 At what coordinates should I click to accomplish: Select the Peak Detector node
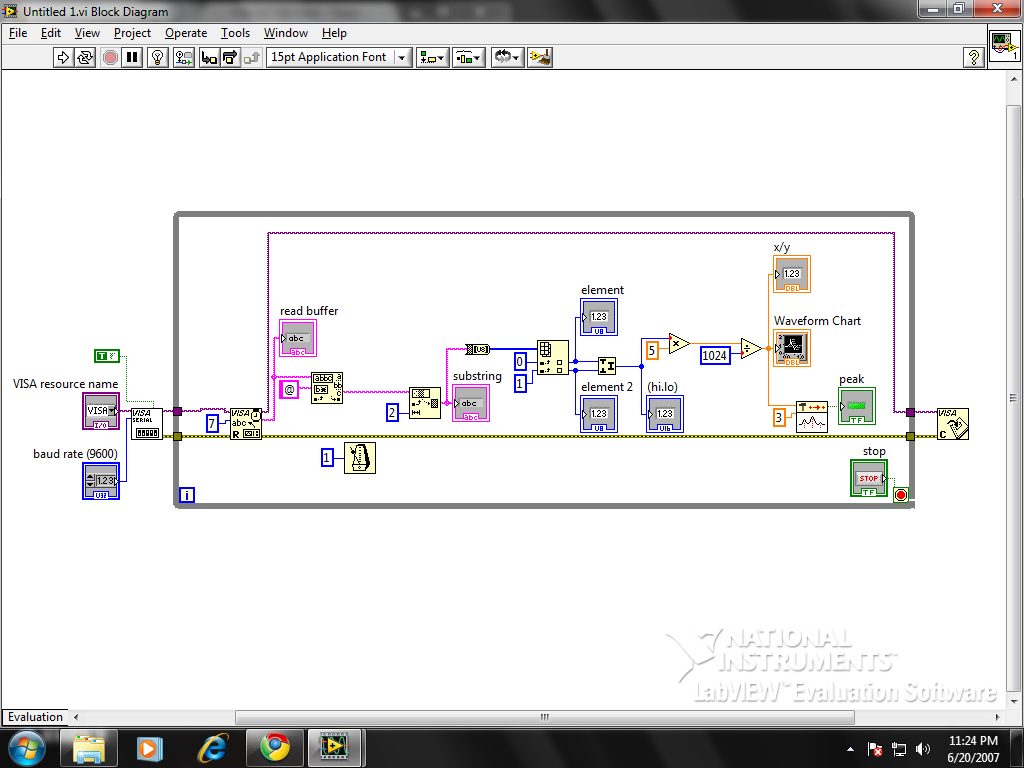pyautogui.click(x=812, y=417)
